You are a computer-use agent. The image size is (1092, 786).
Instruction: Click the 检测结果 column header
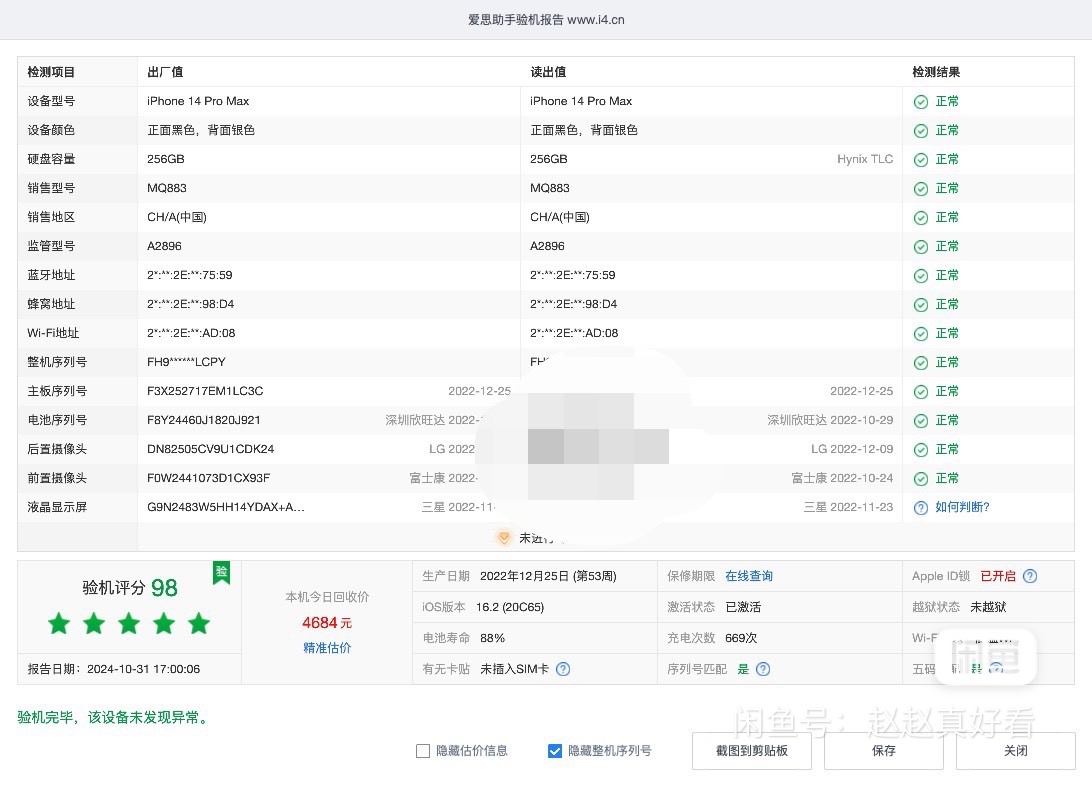[936, 72]
